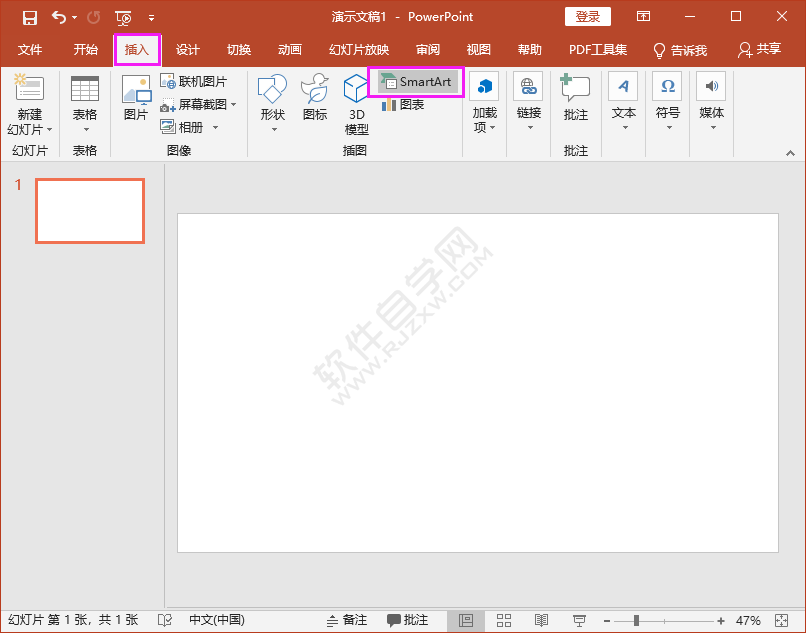Open the undo history dropdown arrow
806x633 pixels.
point(75,17)
